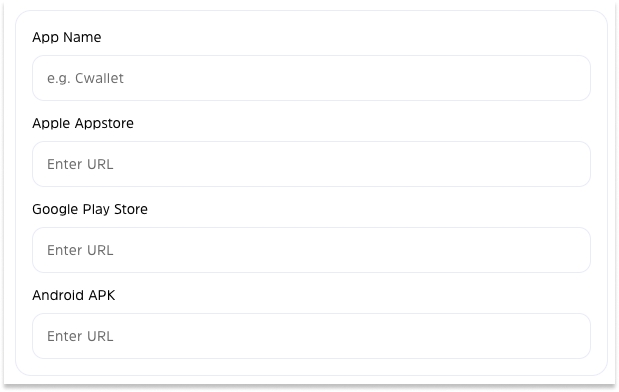This screenshot has height=392, width=619.
Task: Focus the Apple Appstore URL field
Action: tap(311, 164)
